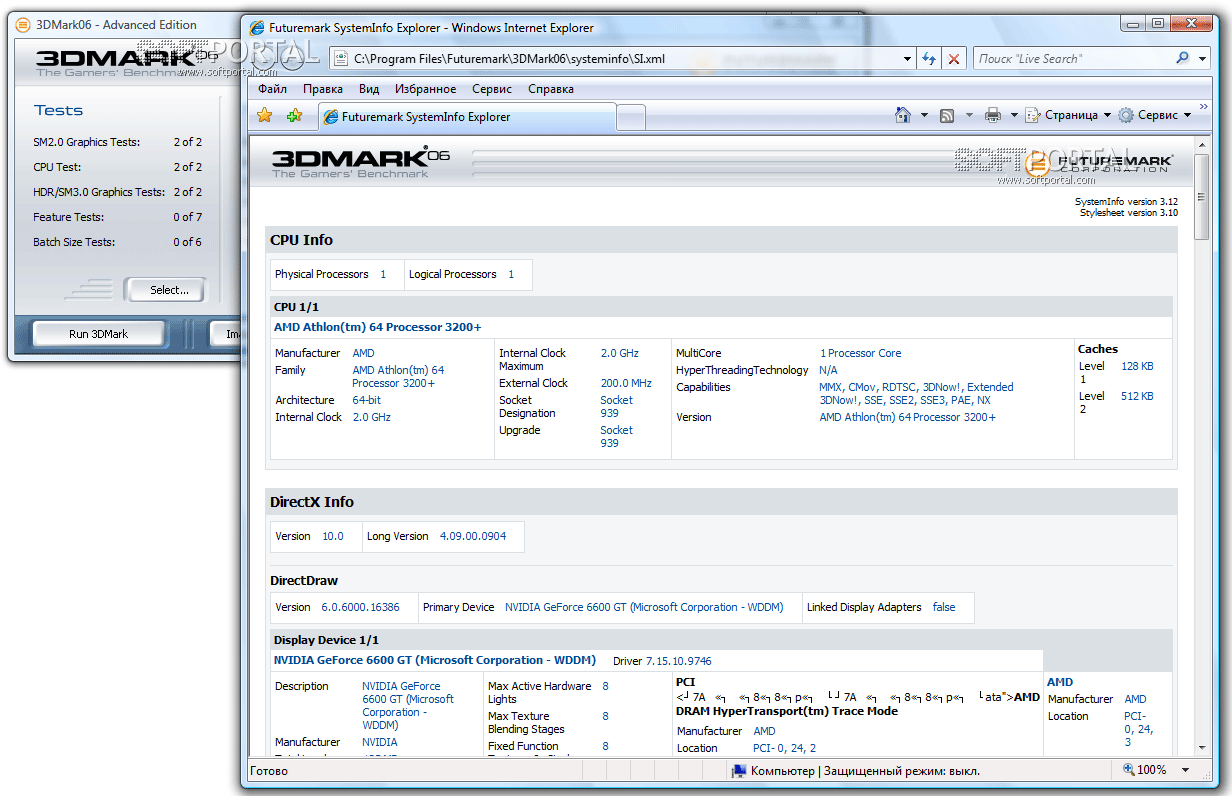Image resolution: width=1232 pixels, height=796 pixels.
Task: Click the NVIDIA GeForce 6600 GT device heading
Action: (435, 660)
